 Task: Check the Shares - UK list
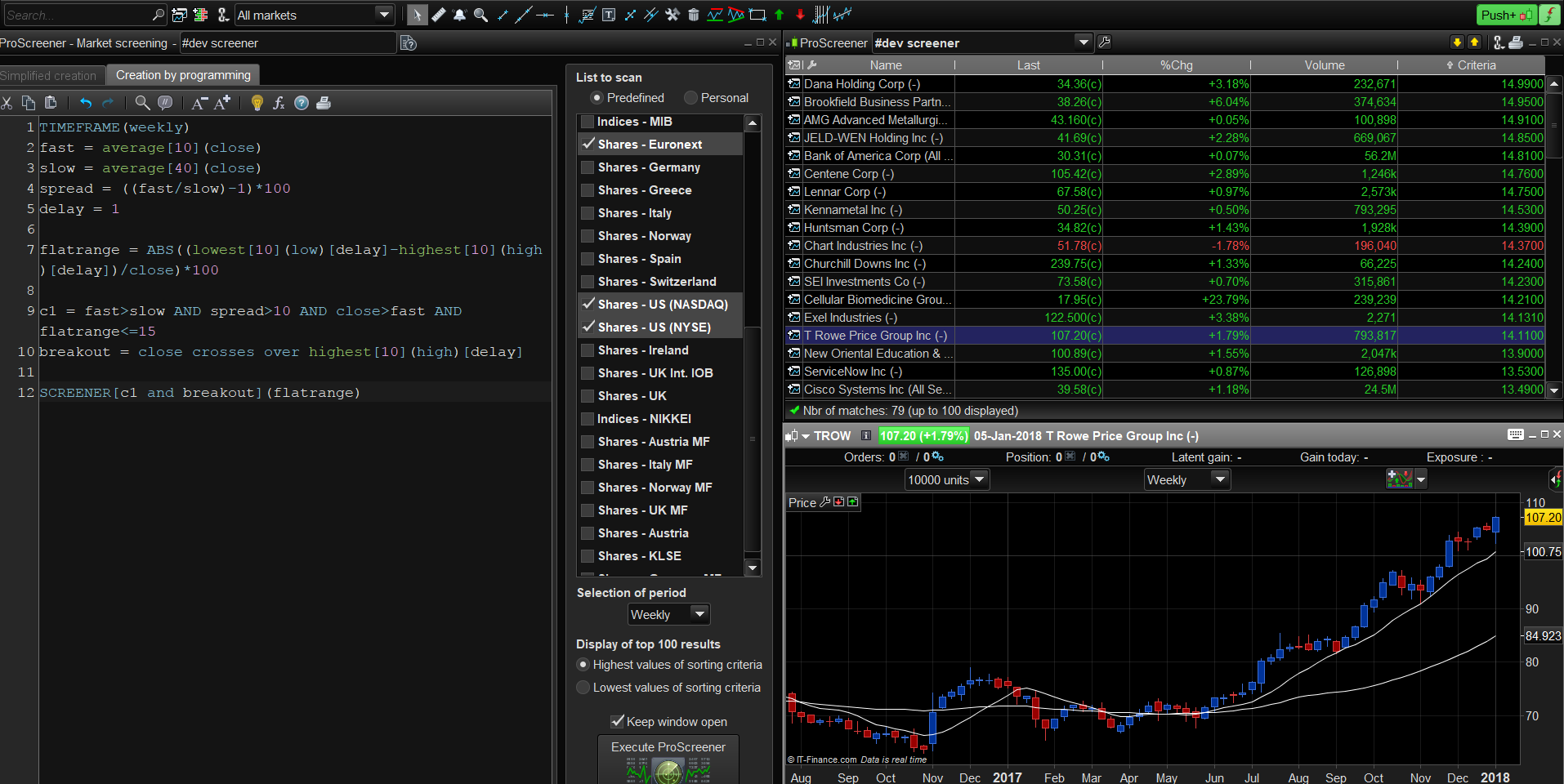point(588,396)
